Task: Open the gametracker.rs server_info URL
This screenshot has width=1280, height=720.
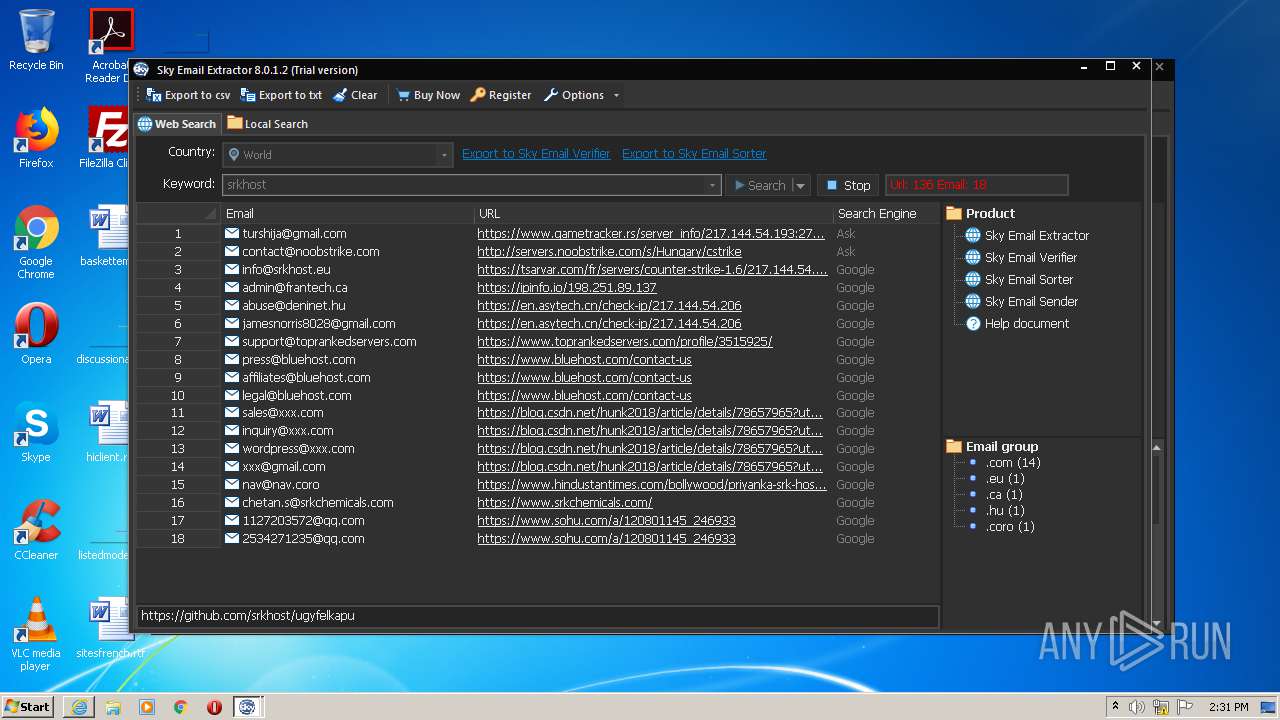Action: pos(651,234)
